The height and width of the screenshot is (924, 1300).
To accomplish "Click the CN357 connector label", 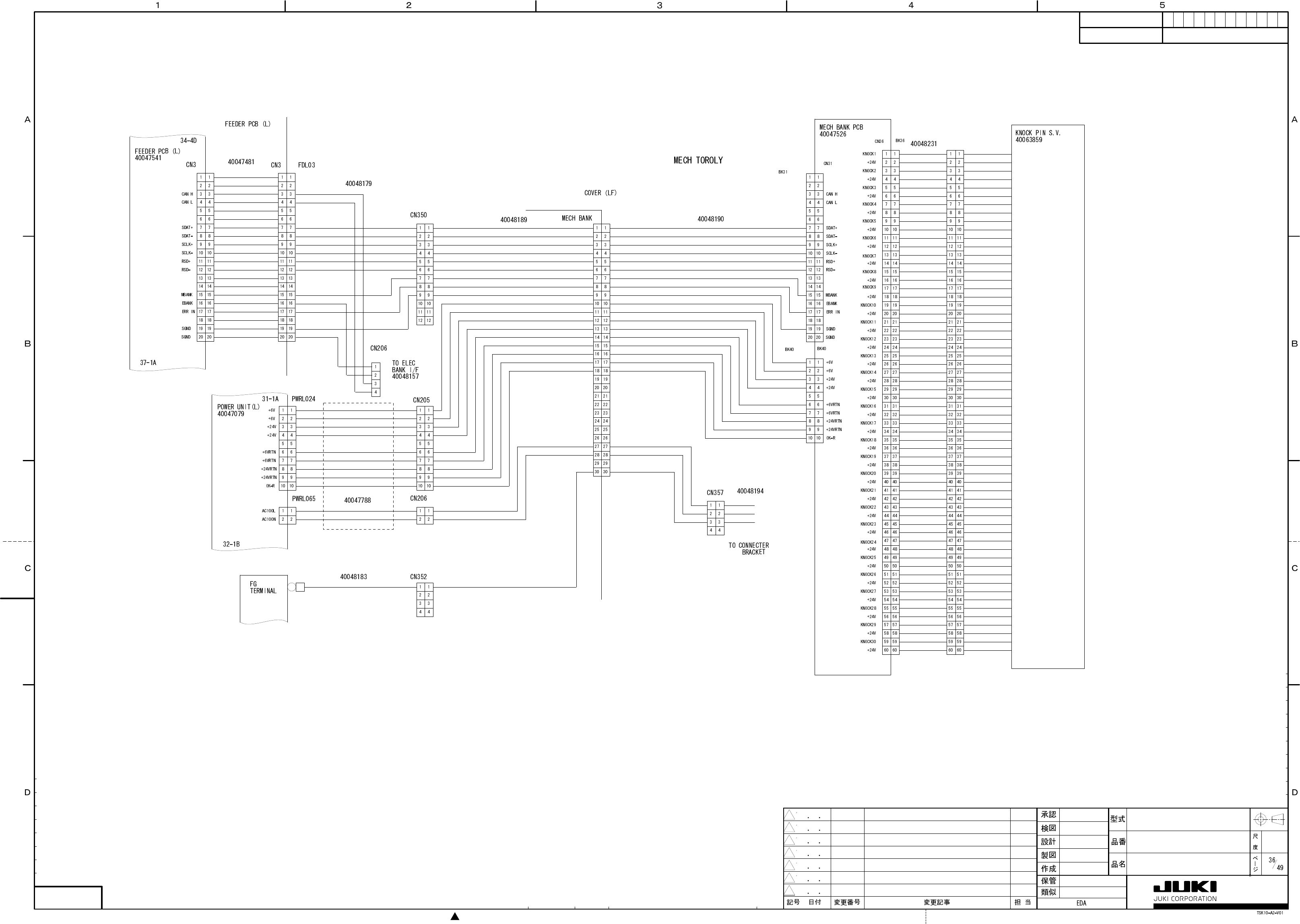I will pyautogui.click(x=714, y=493).
